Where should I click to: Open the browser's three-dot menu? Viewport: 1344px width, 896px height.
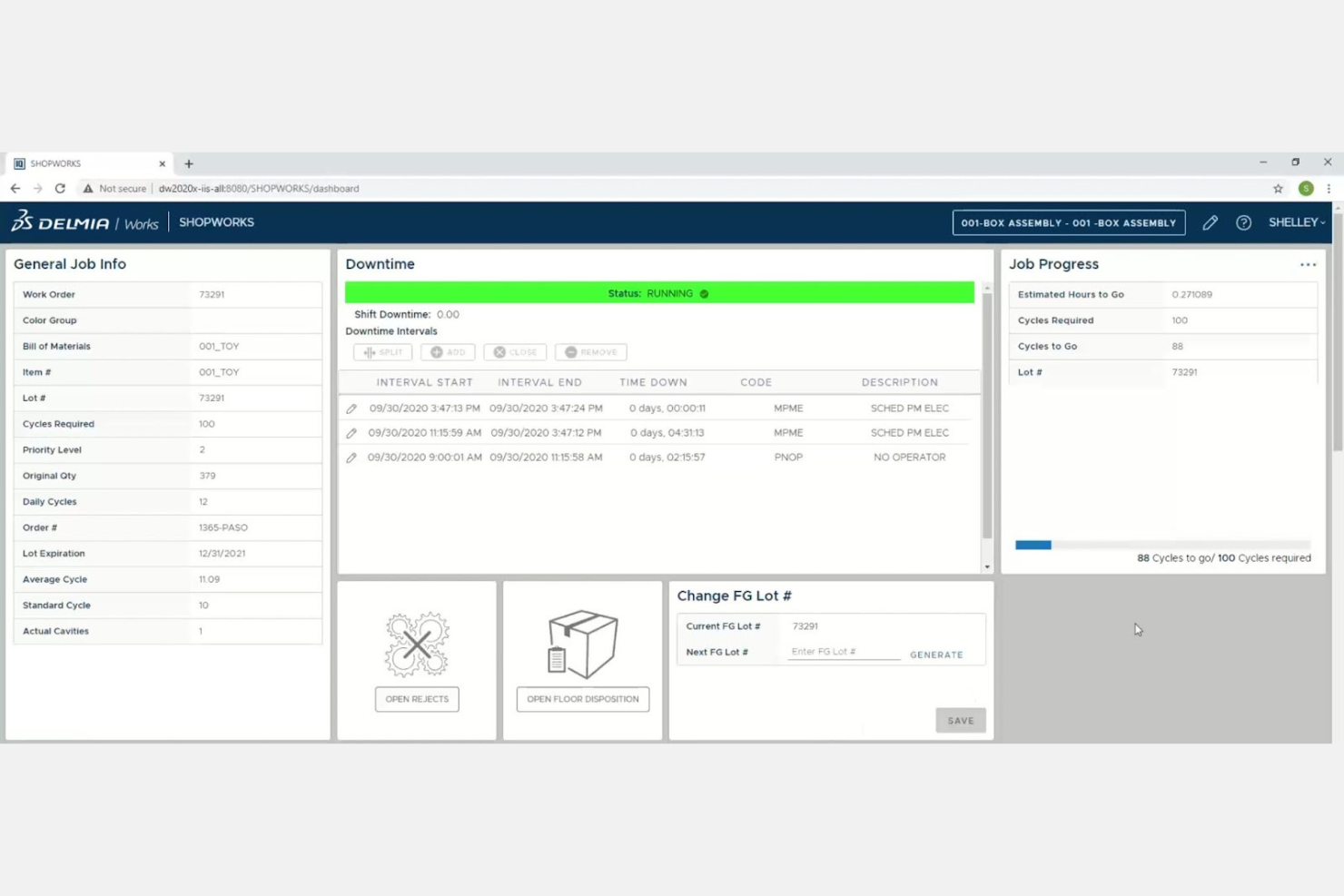[x=1329, y=189]
